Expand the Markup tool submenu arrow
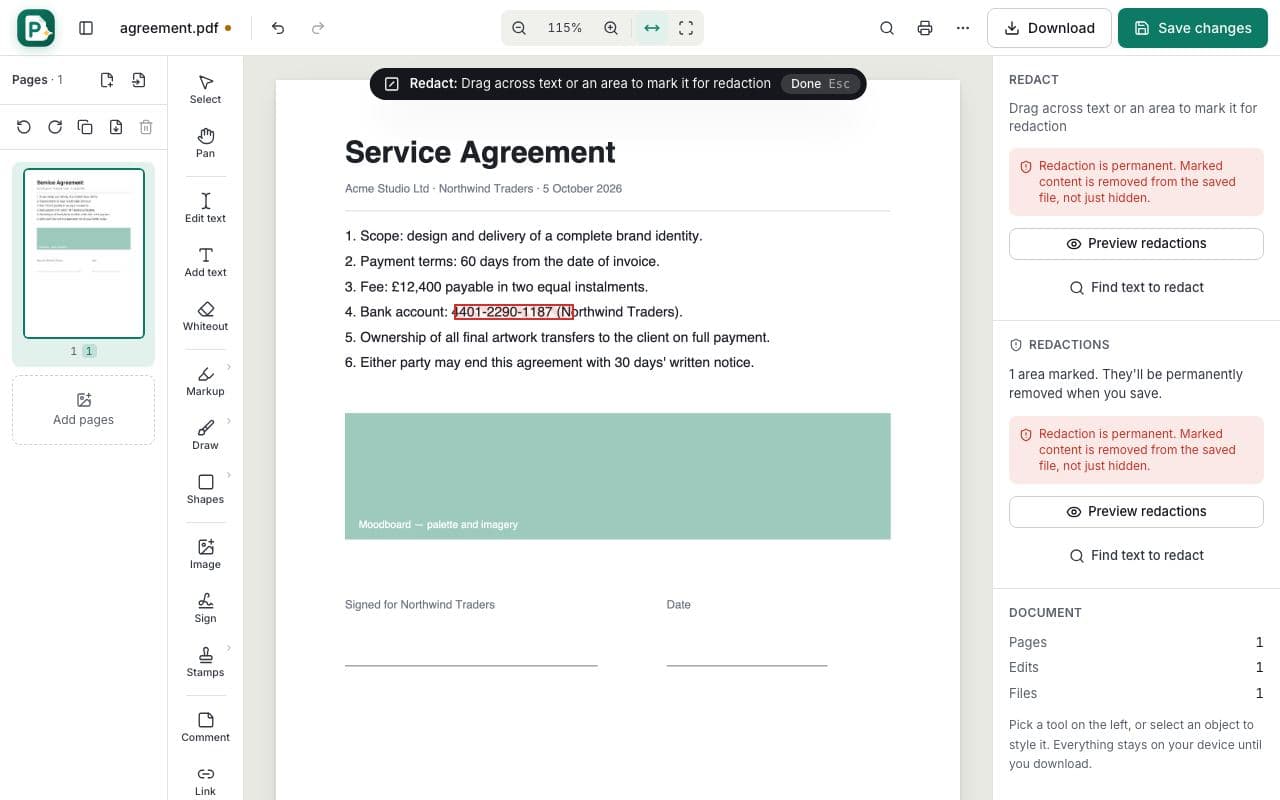The height and width of the screenshot is (800, 1280). point(229,367)
